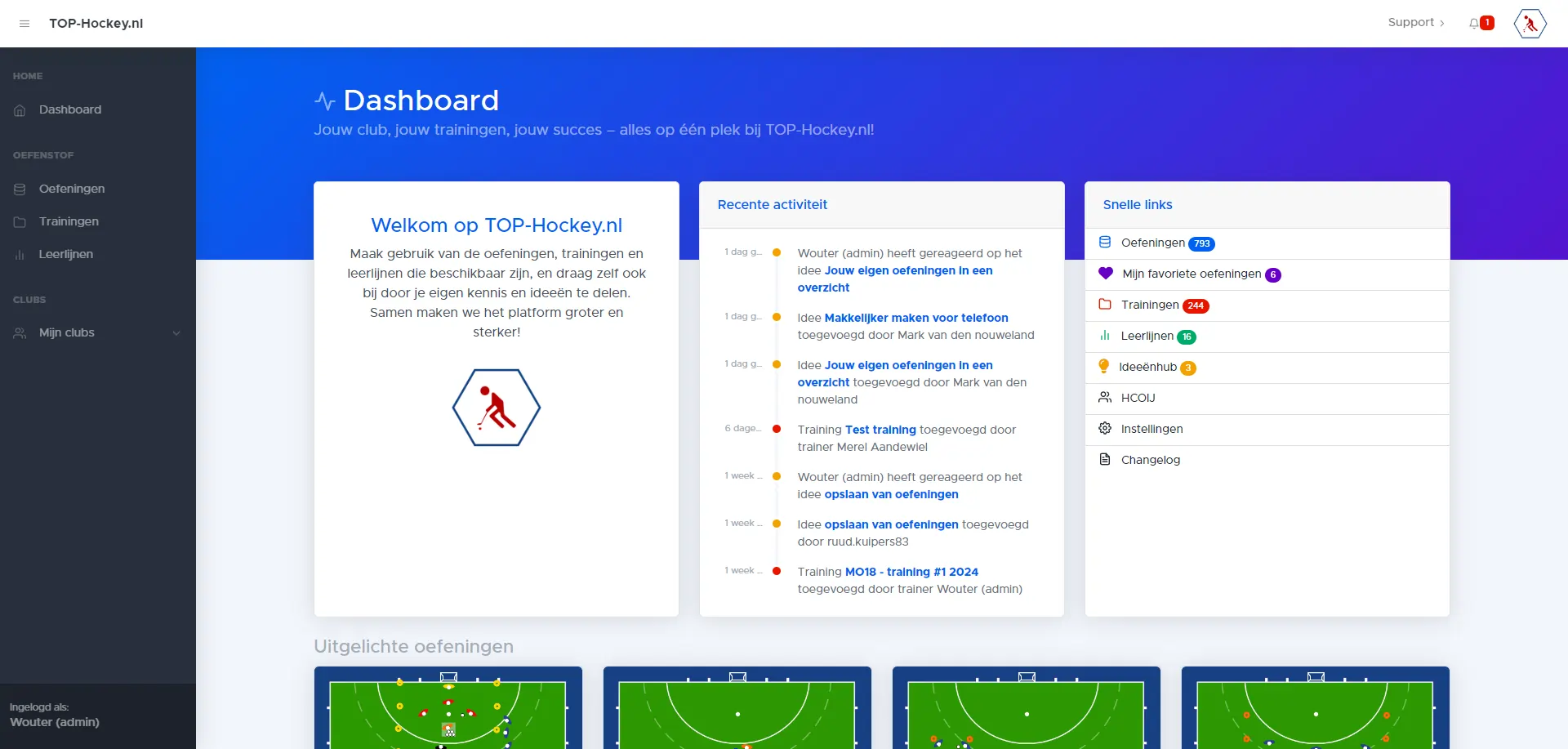Open the notifications bell icon
The height and width of the screenshot is (749, 1568).
point(1475,24)
